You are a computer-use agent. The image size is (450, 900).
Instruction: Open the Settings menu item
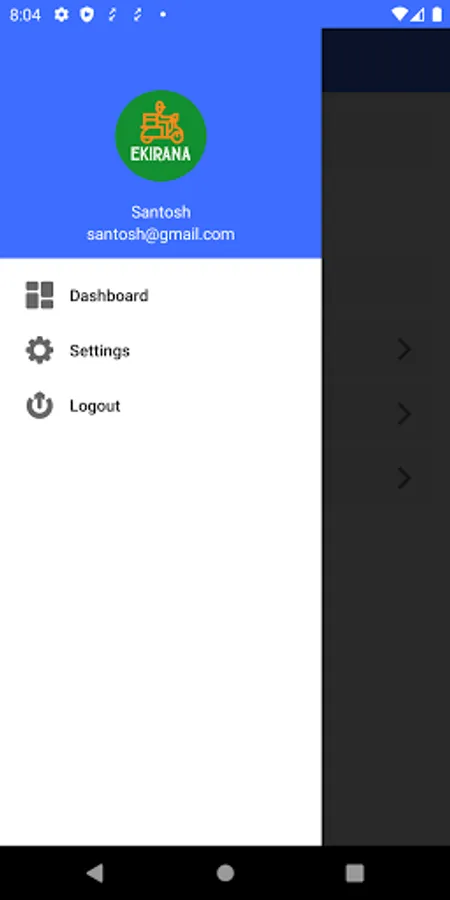pyautogui.click(x=161, y=350)
